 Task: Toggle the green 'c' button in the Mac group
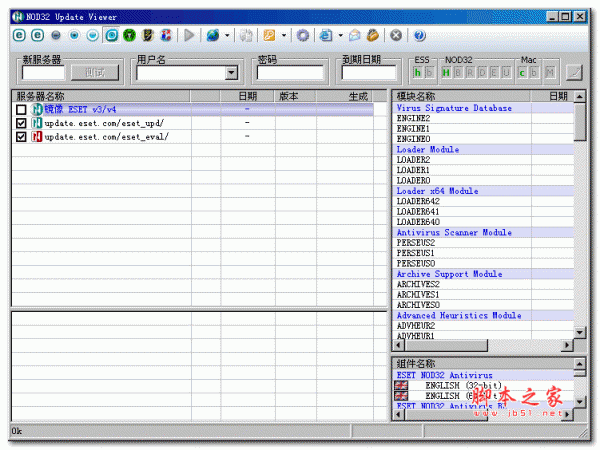522,72
